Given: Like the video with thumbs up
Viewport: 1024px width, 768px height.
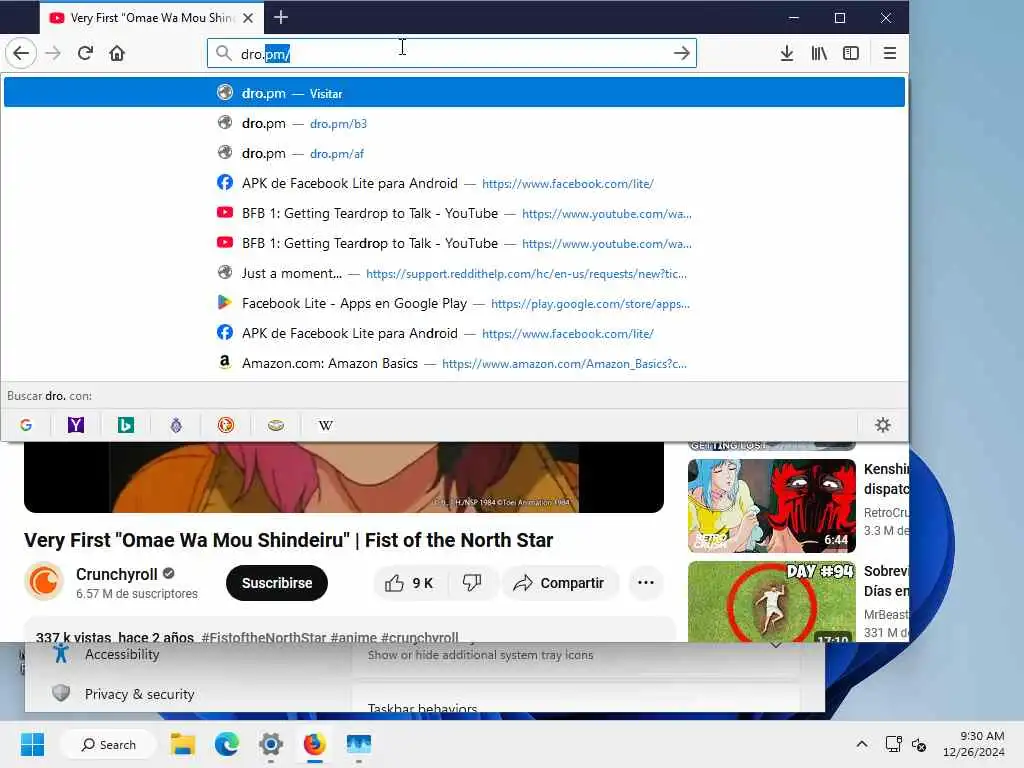Looking at the screenshot, I should (x=409, y=583).
